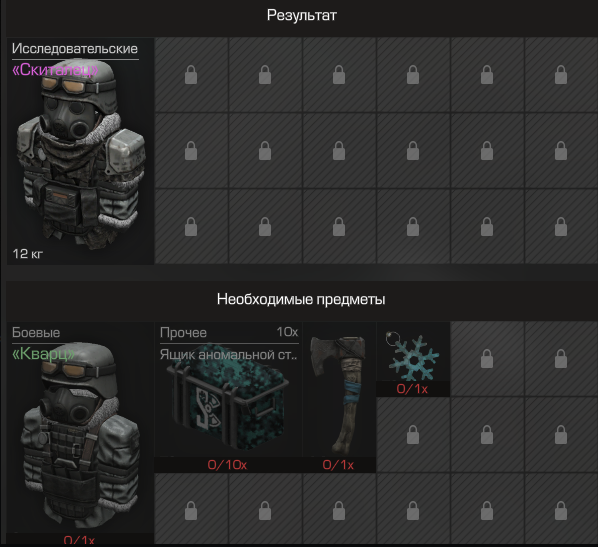The height and width of the screenshot is (547, 598).
Task: Click the Необходимые предметы section header
Action: [x=301, y=299]
